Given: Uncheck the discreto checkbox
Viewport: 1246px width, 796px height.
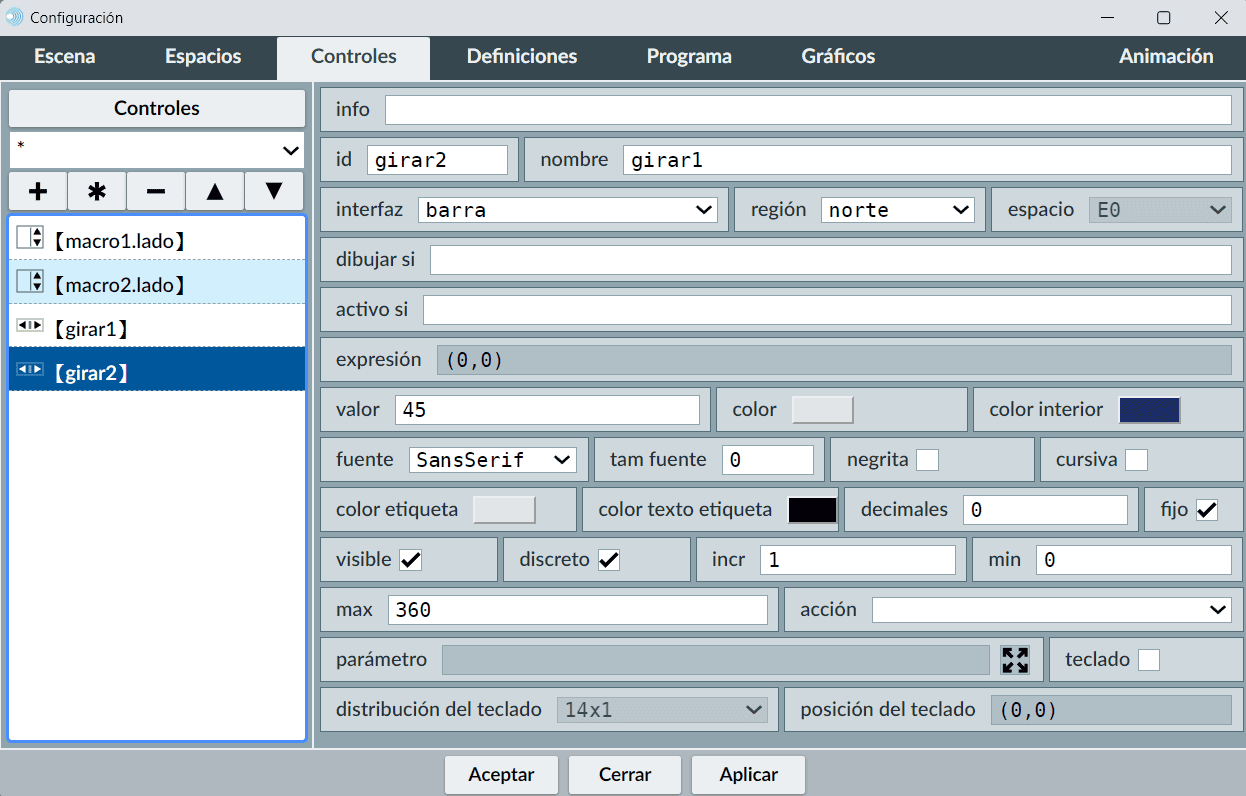Looking at the screenshot, I should point(609,560).
